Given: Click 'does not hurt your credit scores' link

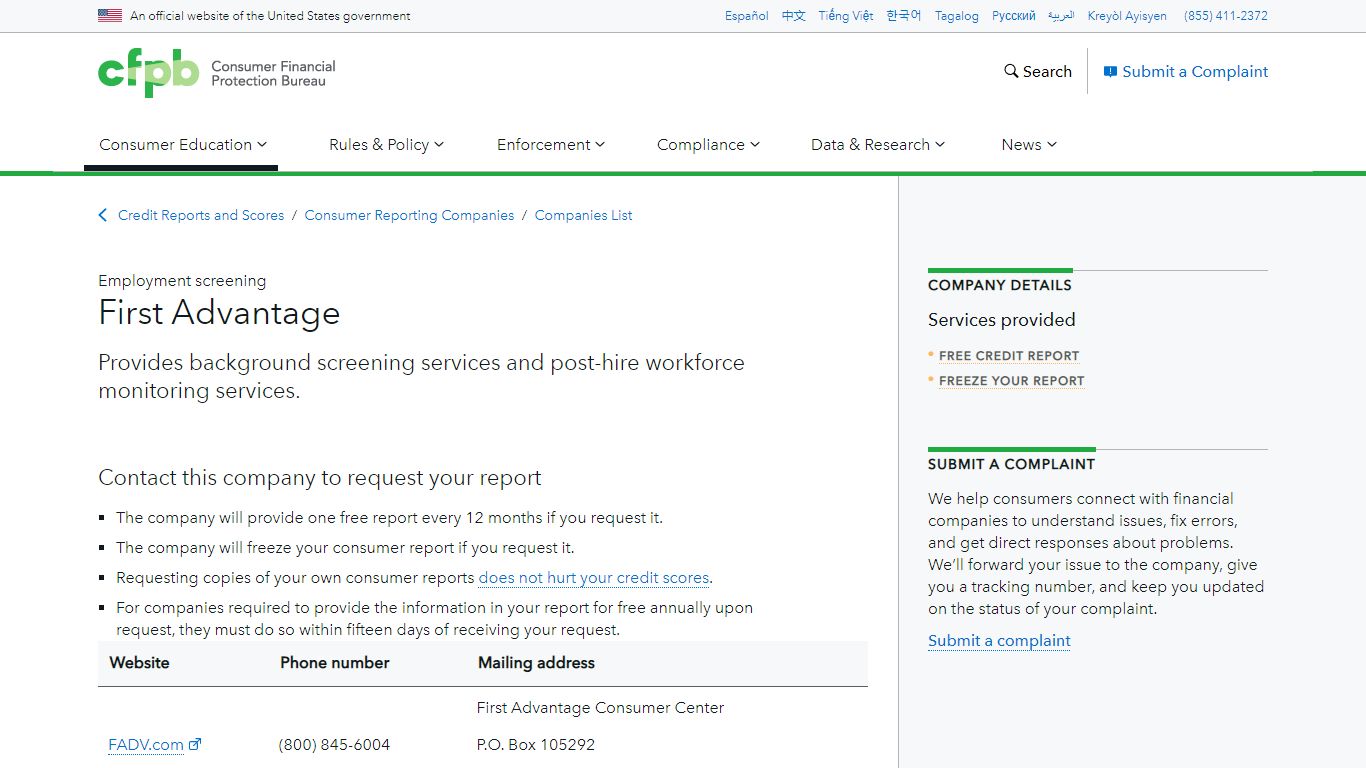Looking at the screenshot, I should [594, 578].
